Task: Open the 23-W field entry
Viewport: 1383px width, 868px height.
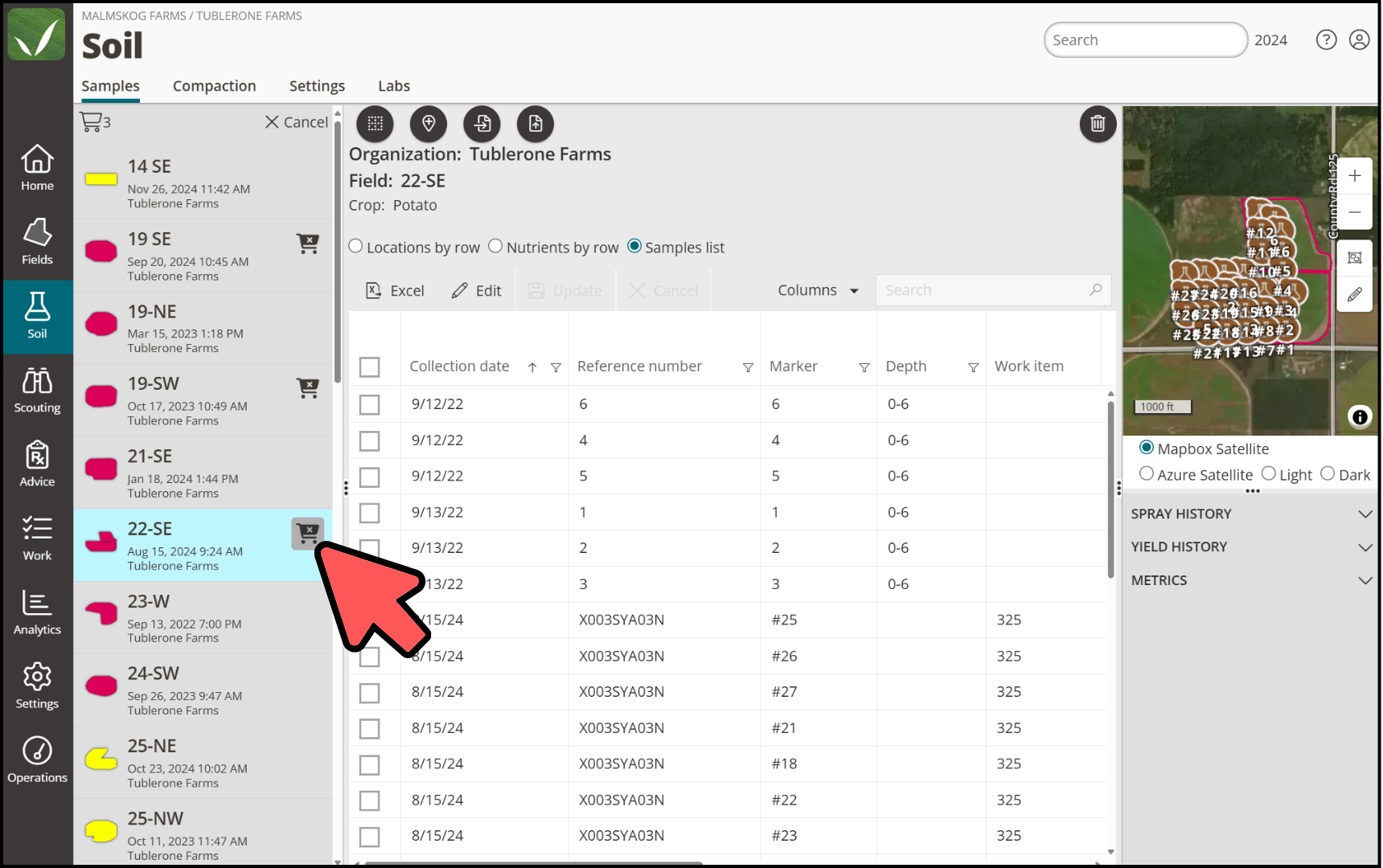Action: tap(203, 618)
